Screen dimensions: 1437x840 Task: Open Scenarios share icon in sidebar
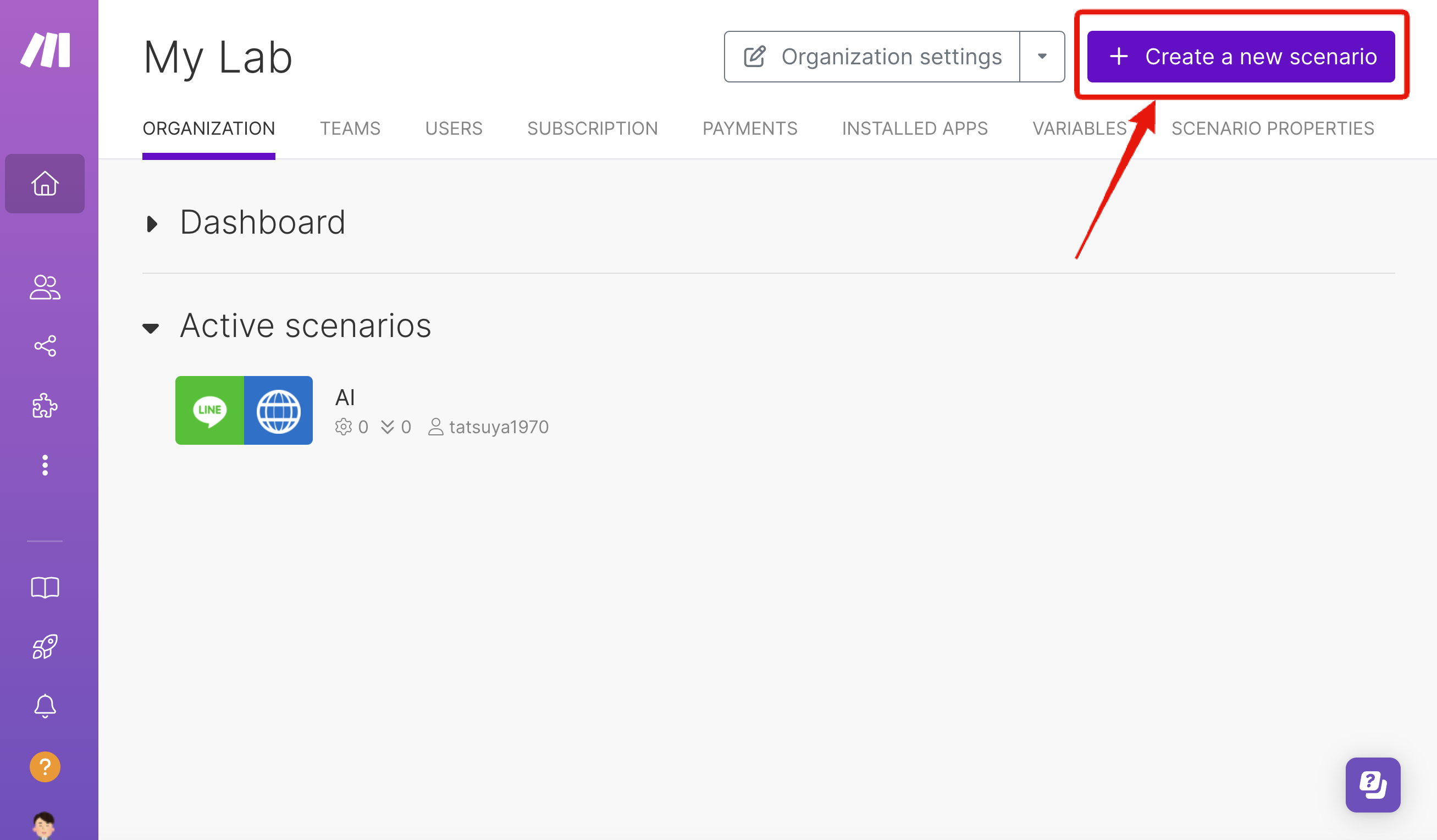click(45, 346)
